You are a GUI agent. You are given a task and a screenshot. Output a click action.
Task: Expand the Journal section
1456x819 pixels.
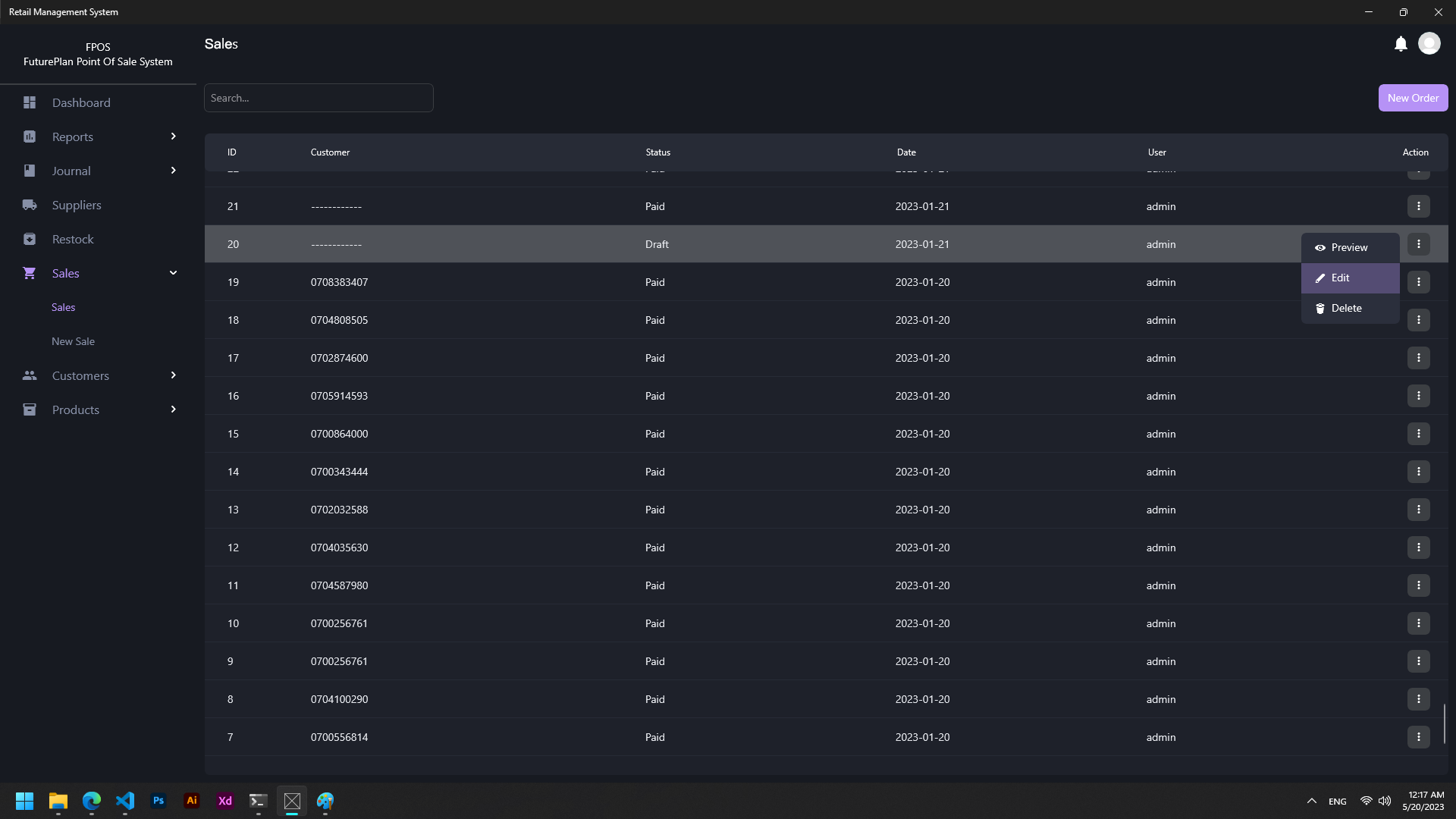[x=173, y=171]
